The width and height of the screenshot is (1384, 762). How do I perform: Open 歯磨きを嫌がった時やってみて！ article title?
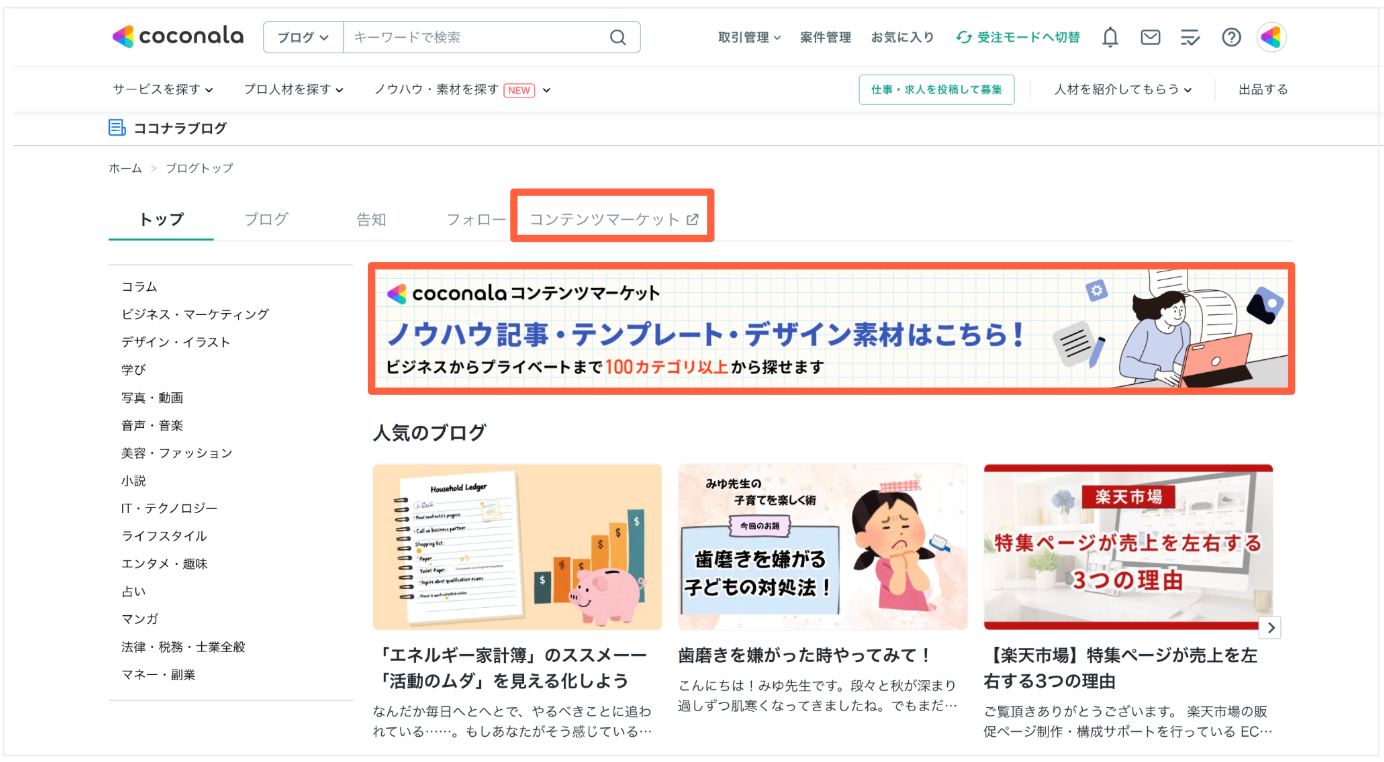coord(805,656)
